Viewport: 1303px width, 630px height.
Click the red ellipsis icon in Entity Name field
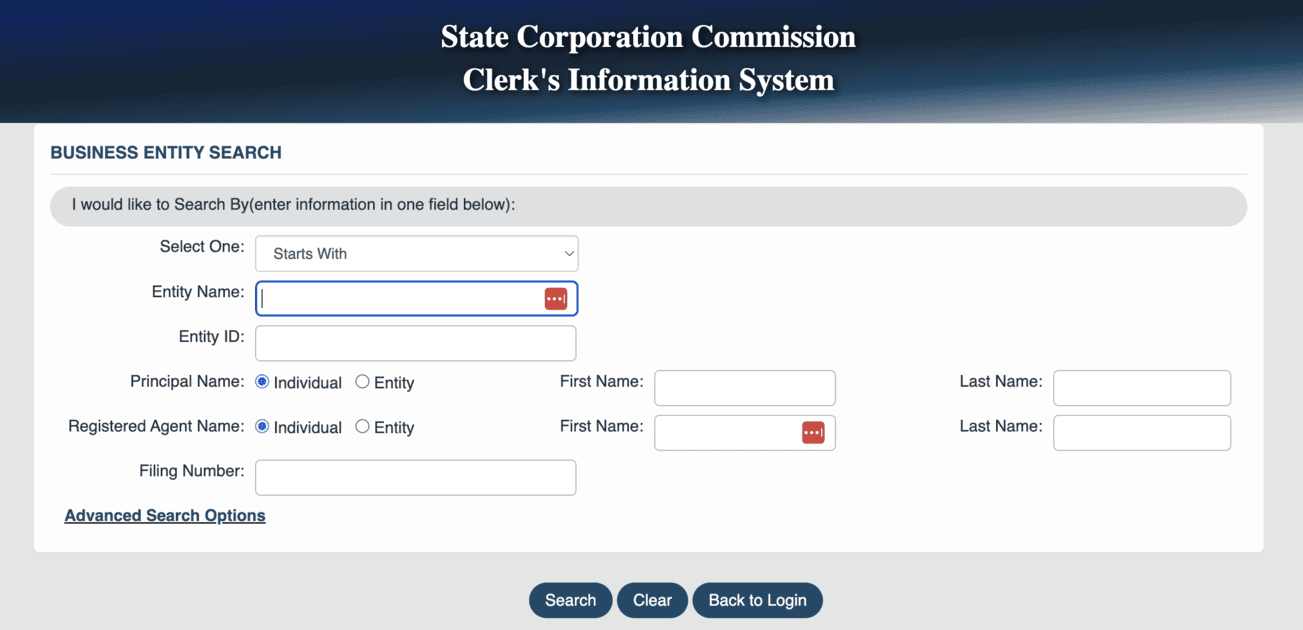pos(556,298)
